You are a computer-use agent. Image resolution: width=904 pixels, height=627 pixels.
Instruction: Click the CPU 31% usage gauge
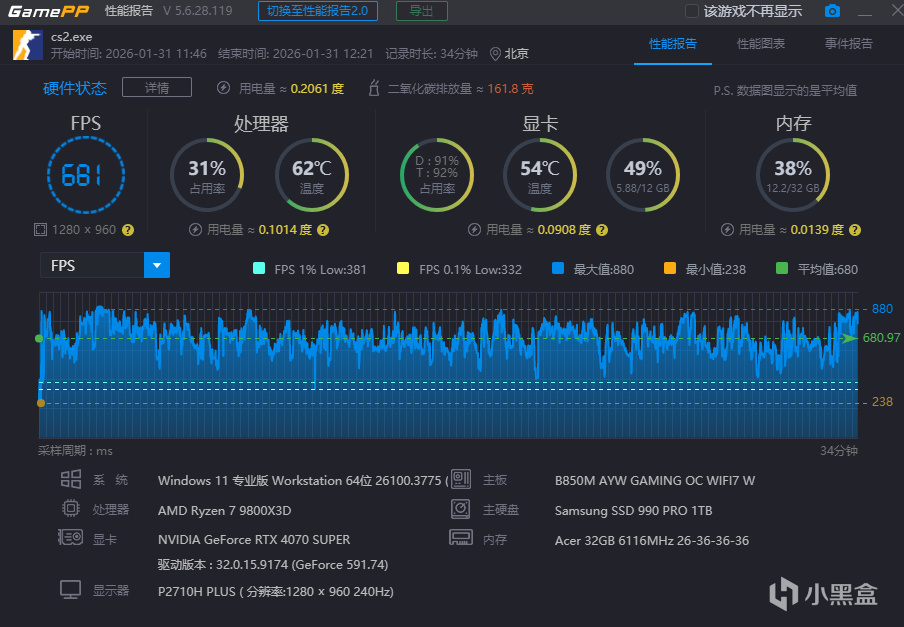pyautogui.click(x=207, y=175)
